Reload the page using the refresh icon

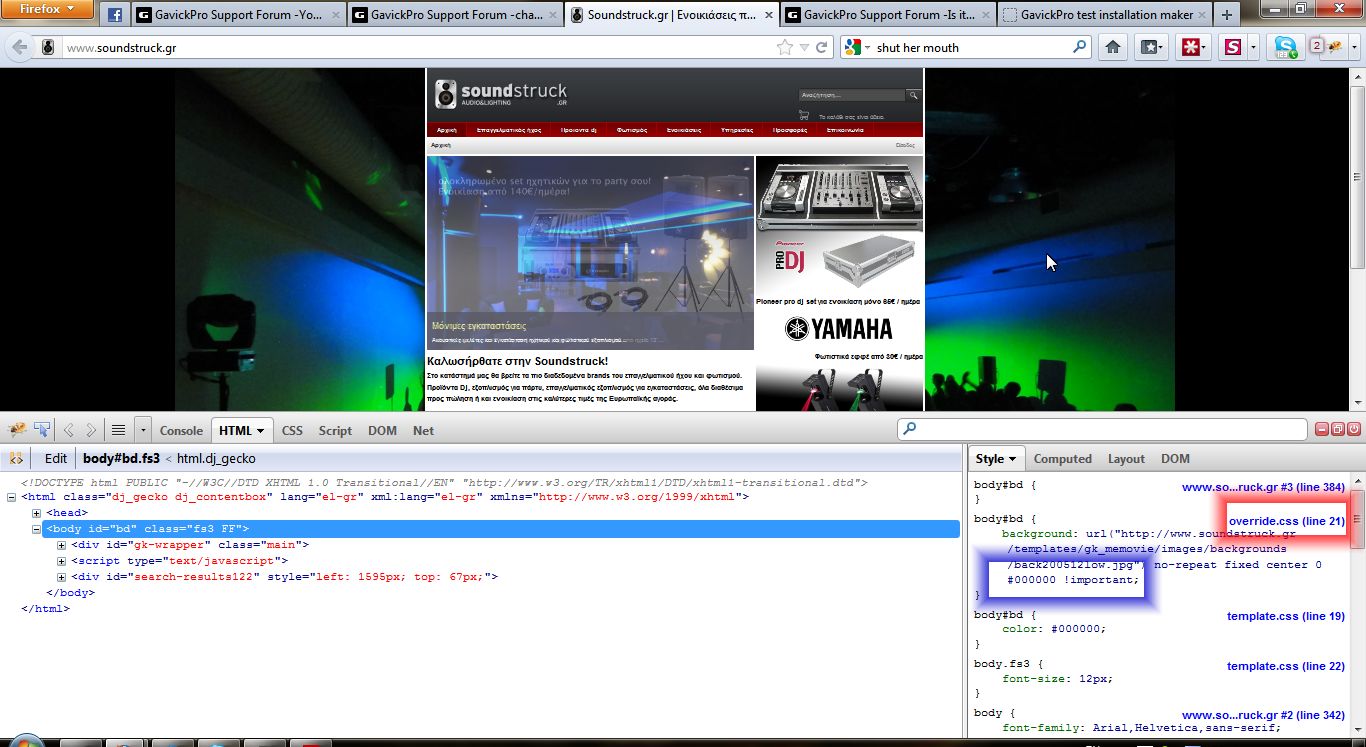pyautogui.click(x=822, y=47)
